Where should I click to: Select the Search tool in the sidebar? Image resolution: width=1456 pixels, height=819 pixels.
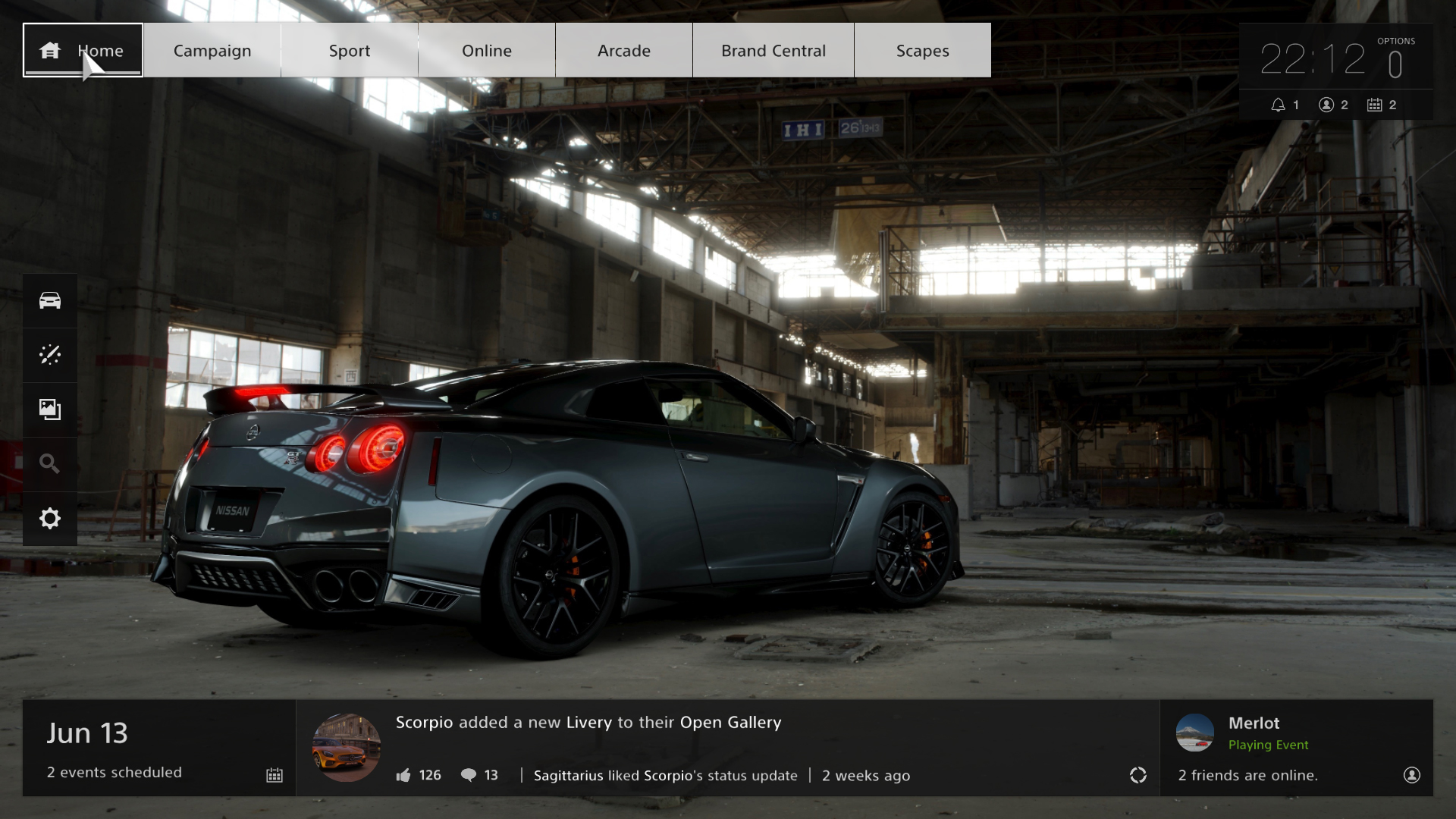50,464
